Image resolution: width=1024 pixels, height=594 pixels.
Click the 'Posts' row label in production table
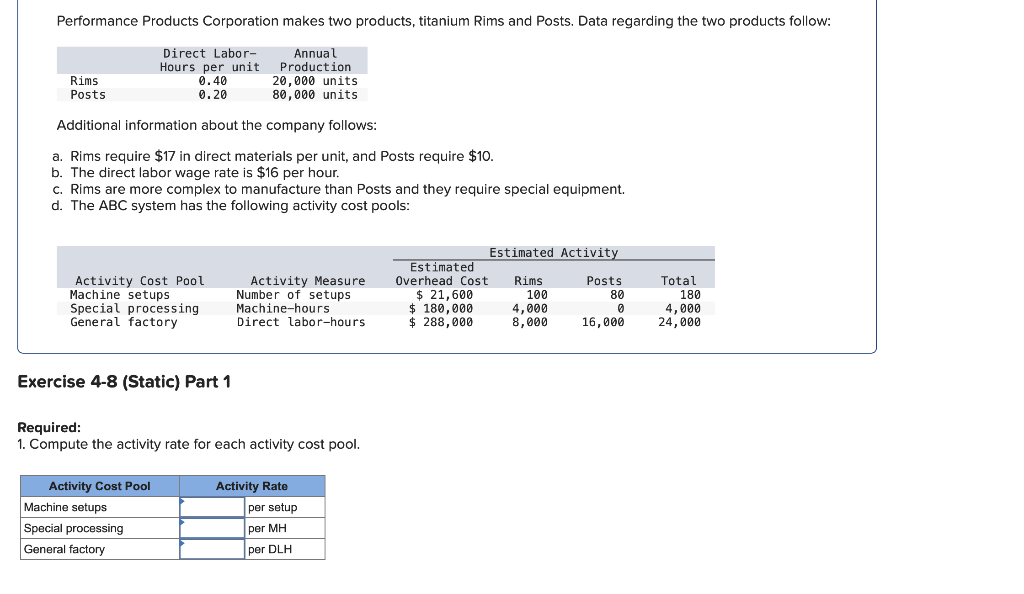pos(88,95)
